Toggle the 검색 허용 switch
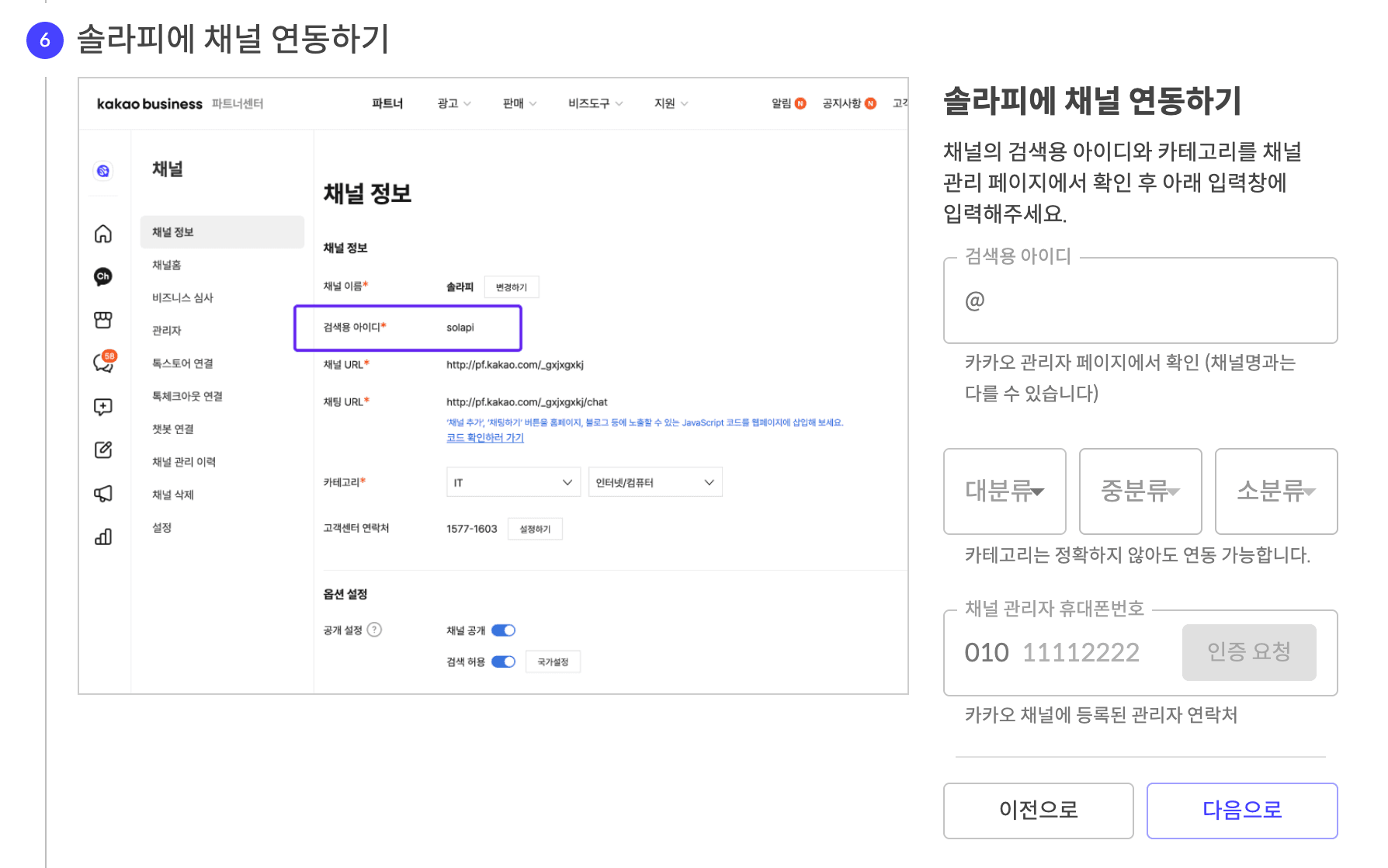 [x=504, y=661]
